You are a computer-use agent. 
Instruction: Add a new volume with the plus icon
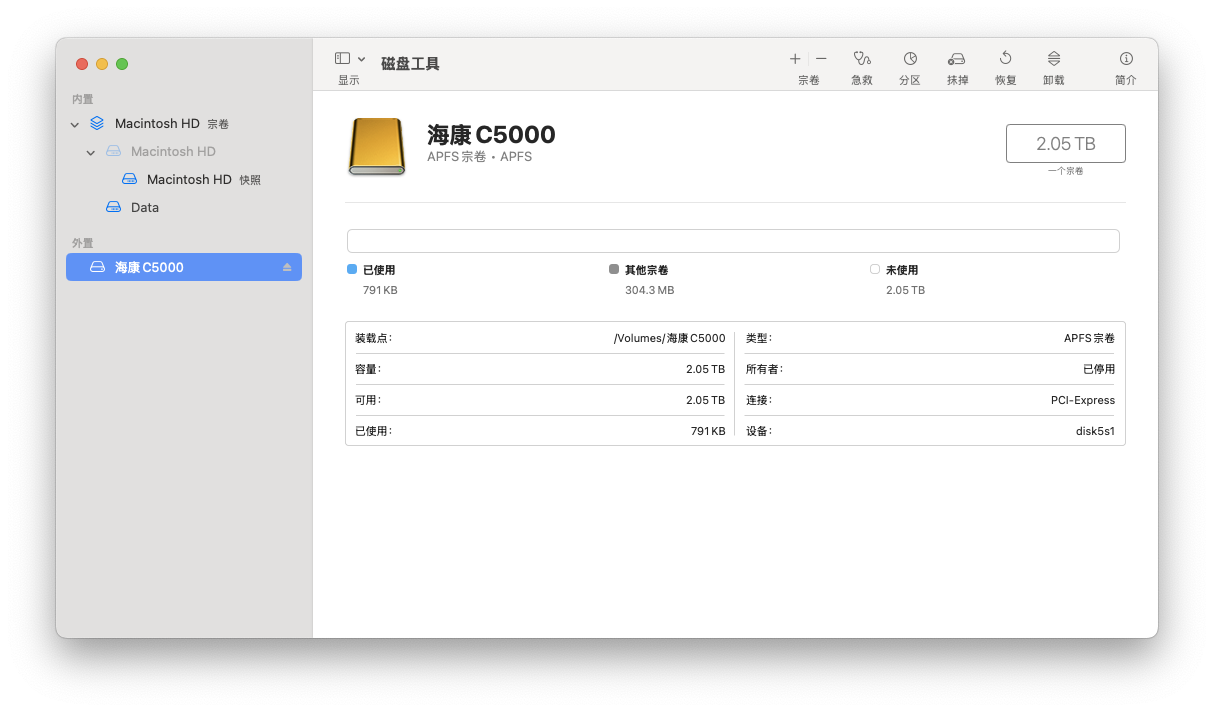point(794,58)
